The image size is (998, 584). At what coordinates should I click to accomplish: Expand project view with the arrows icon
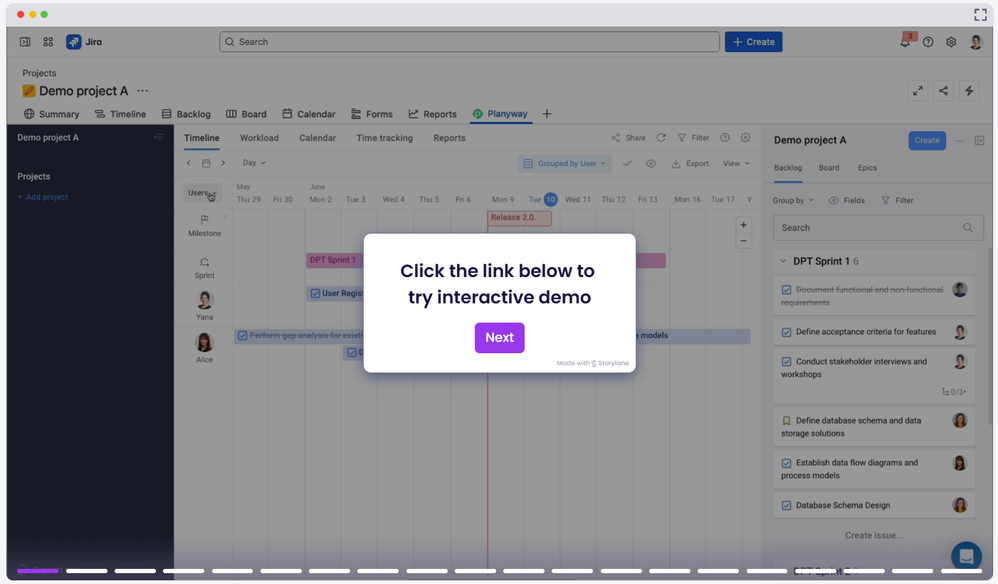click(x=918, y=91)
